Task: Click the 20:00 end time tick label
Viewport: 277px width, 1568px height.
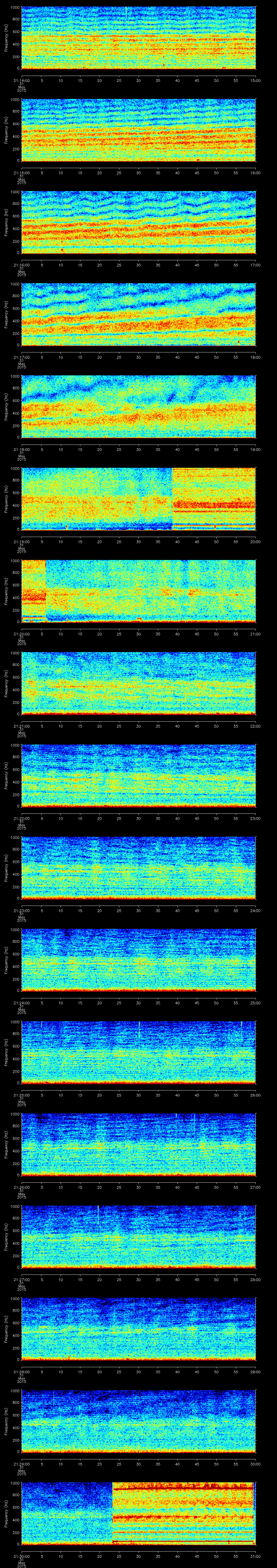Action: pos(256,542)
